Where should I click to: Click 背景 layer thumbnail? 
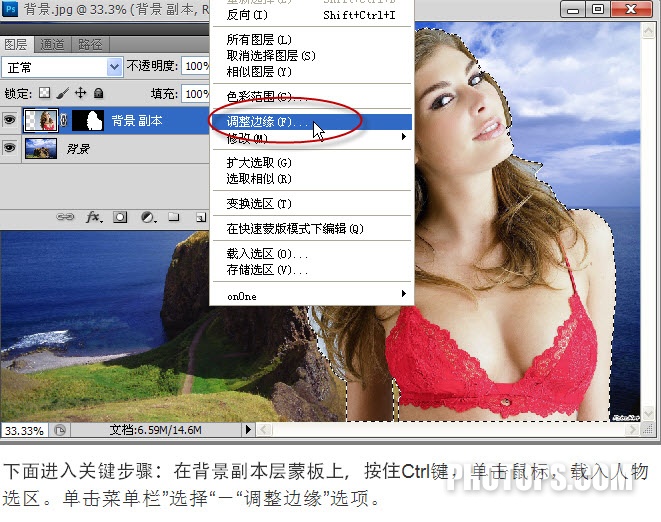pyautogui.click(x=40, y=148)
